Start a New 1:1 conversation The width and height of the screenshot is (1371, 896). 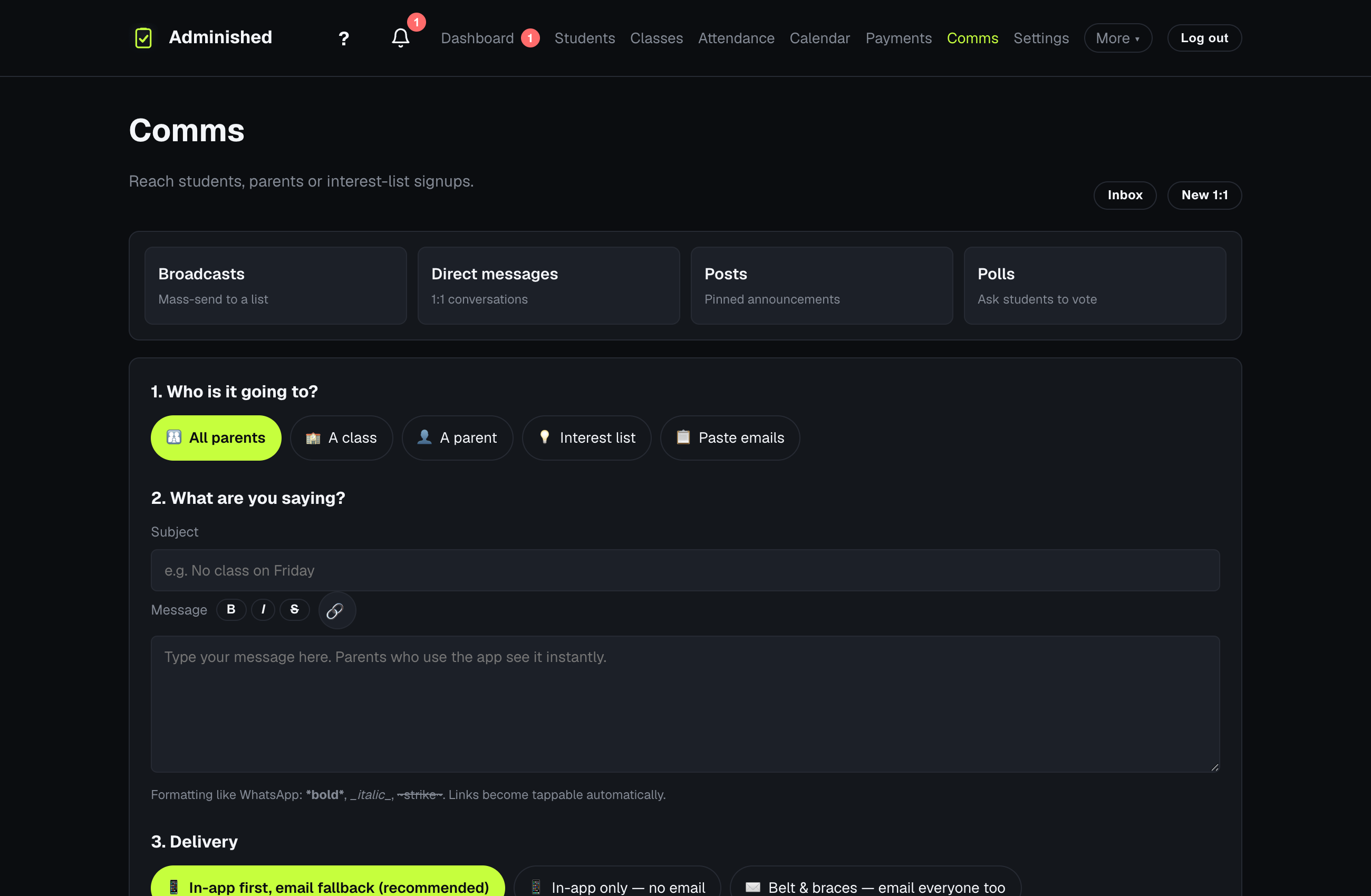coord(1204,195)
